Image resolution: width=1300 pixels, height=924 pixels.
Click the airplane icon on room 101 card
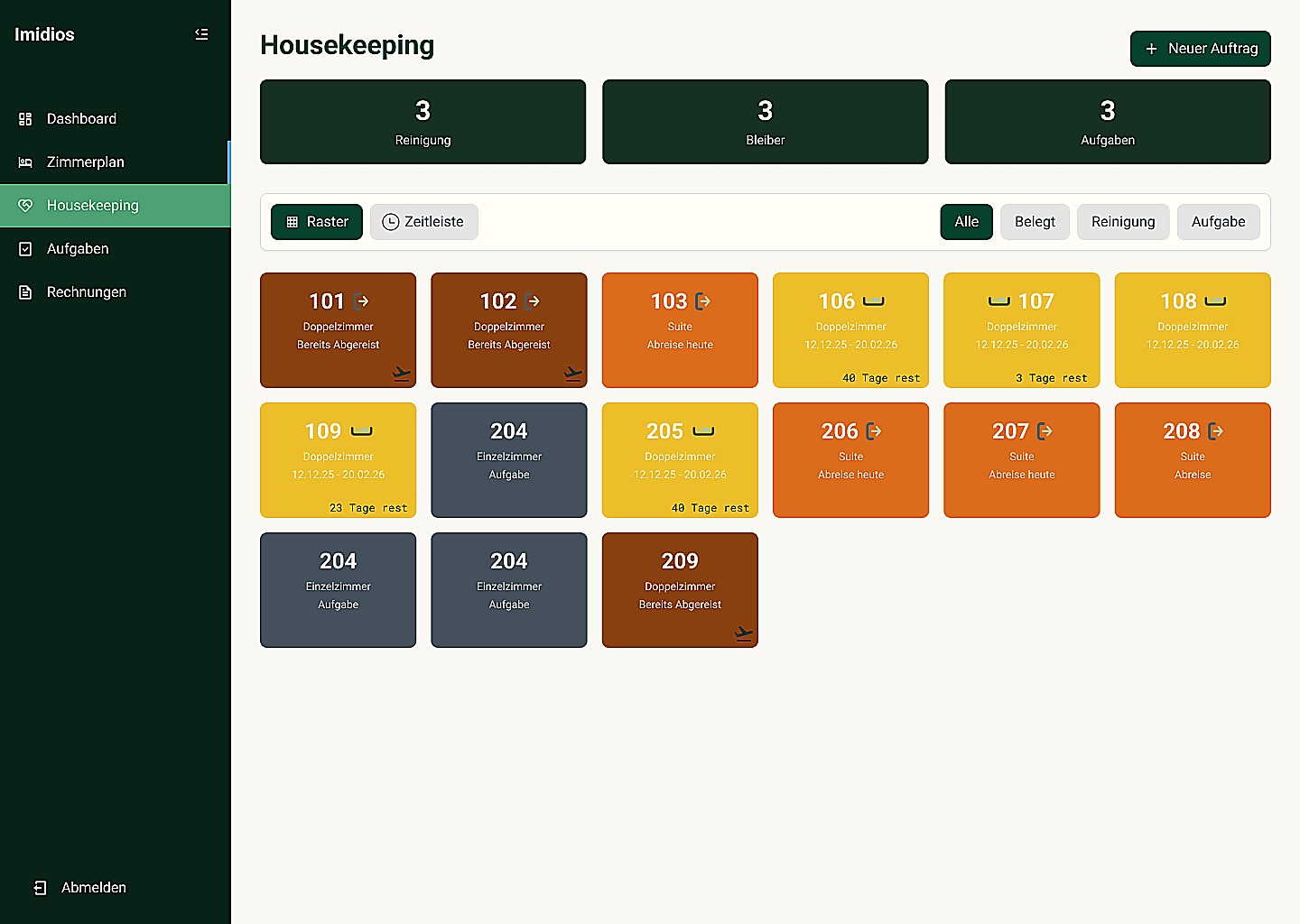point(402,374)
